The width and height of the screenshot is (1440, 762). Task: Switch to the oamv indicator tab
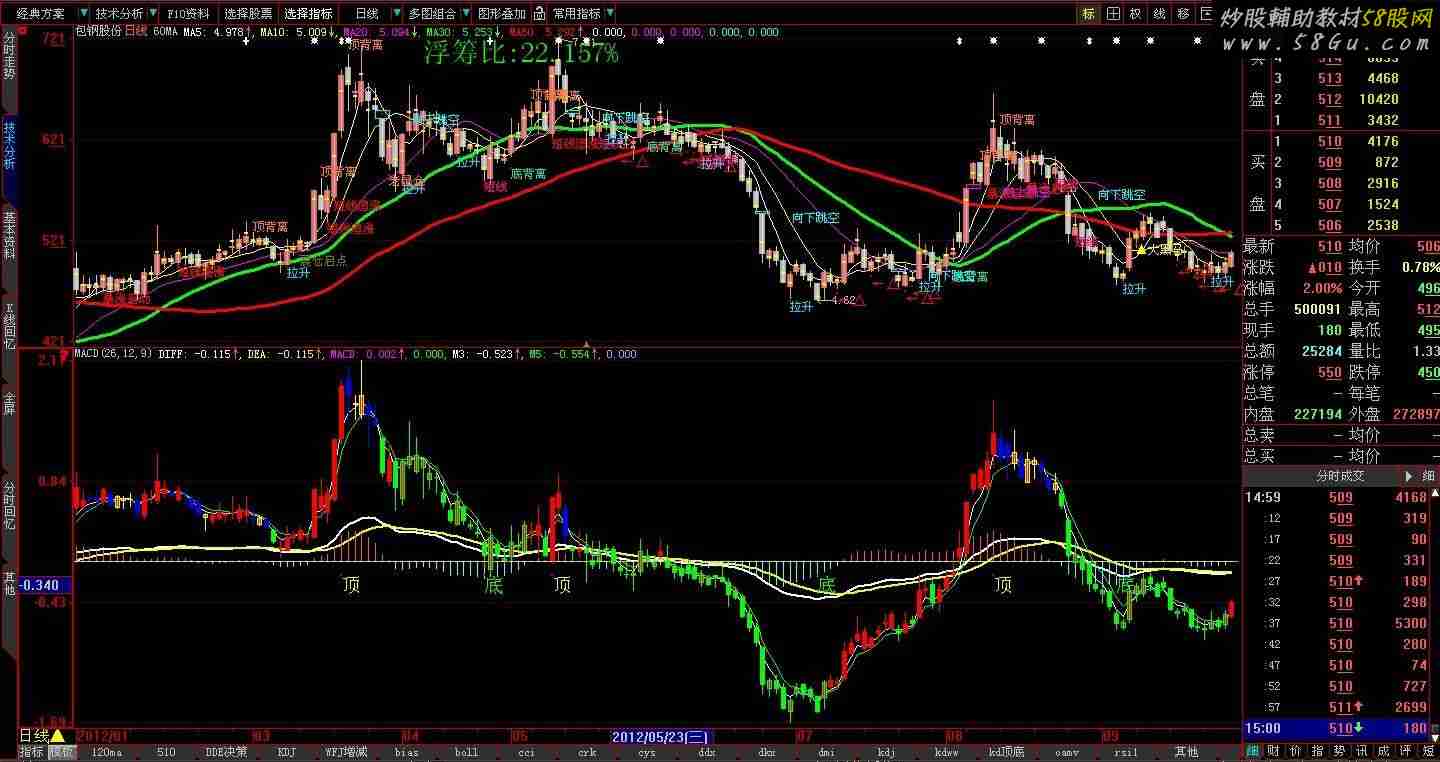click(1066, 752)
